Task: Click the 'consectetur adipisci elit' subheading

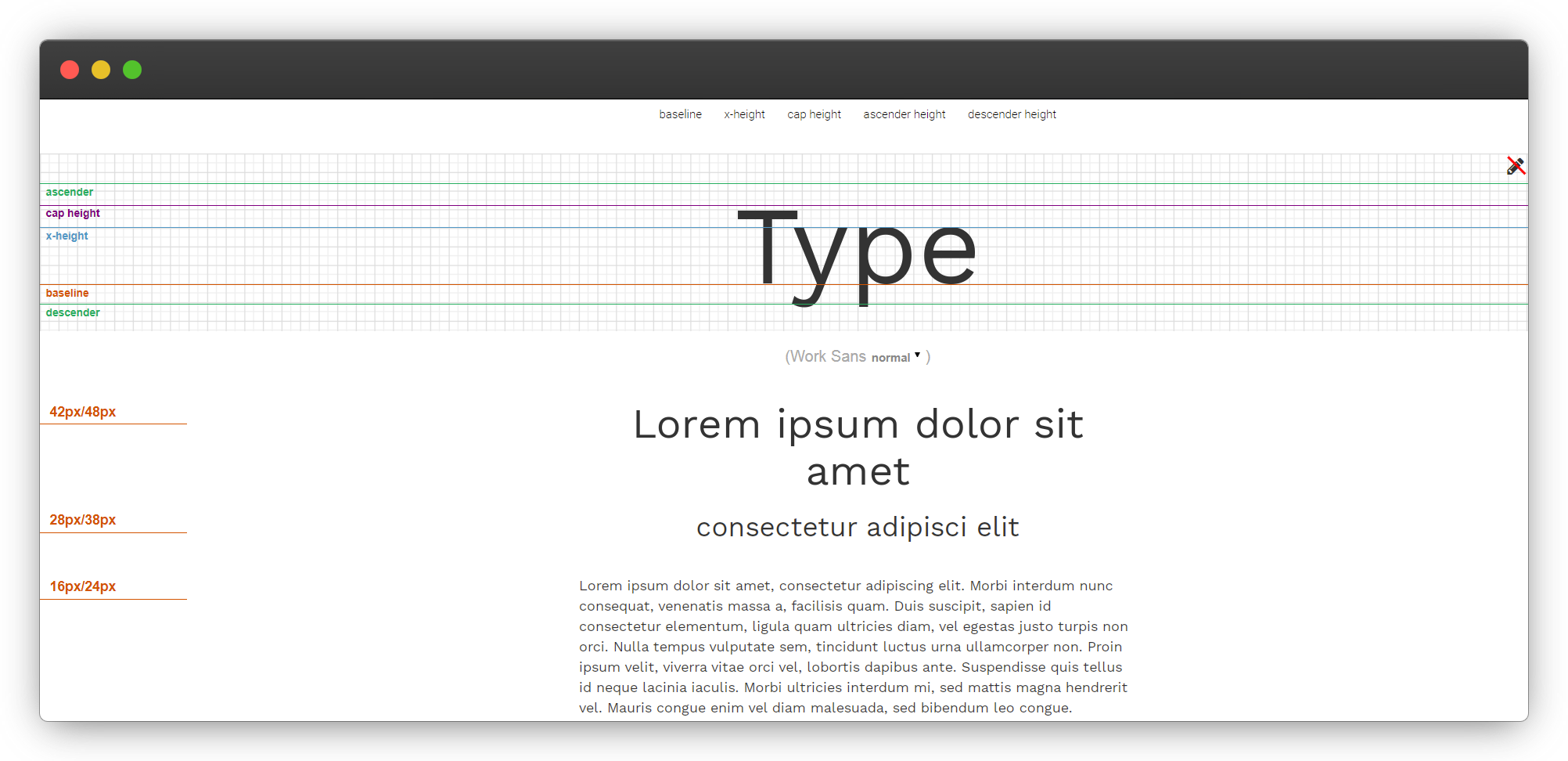Action: [858, 527]
